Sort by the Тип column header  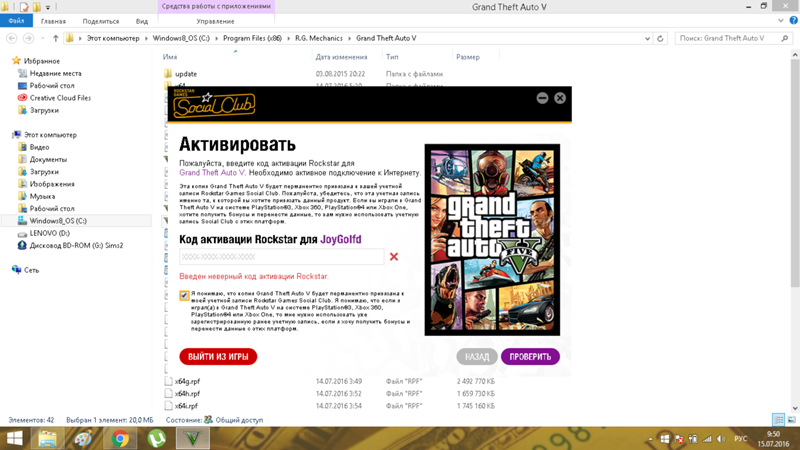click(x=392, y=57)
